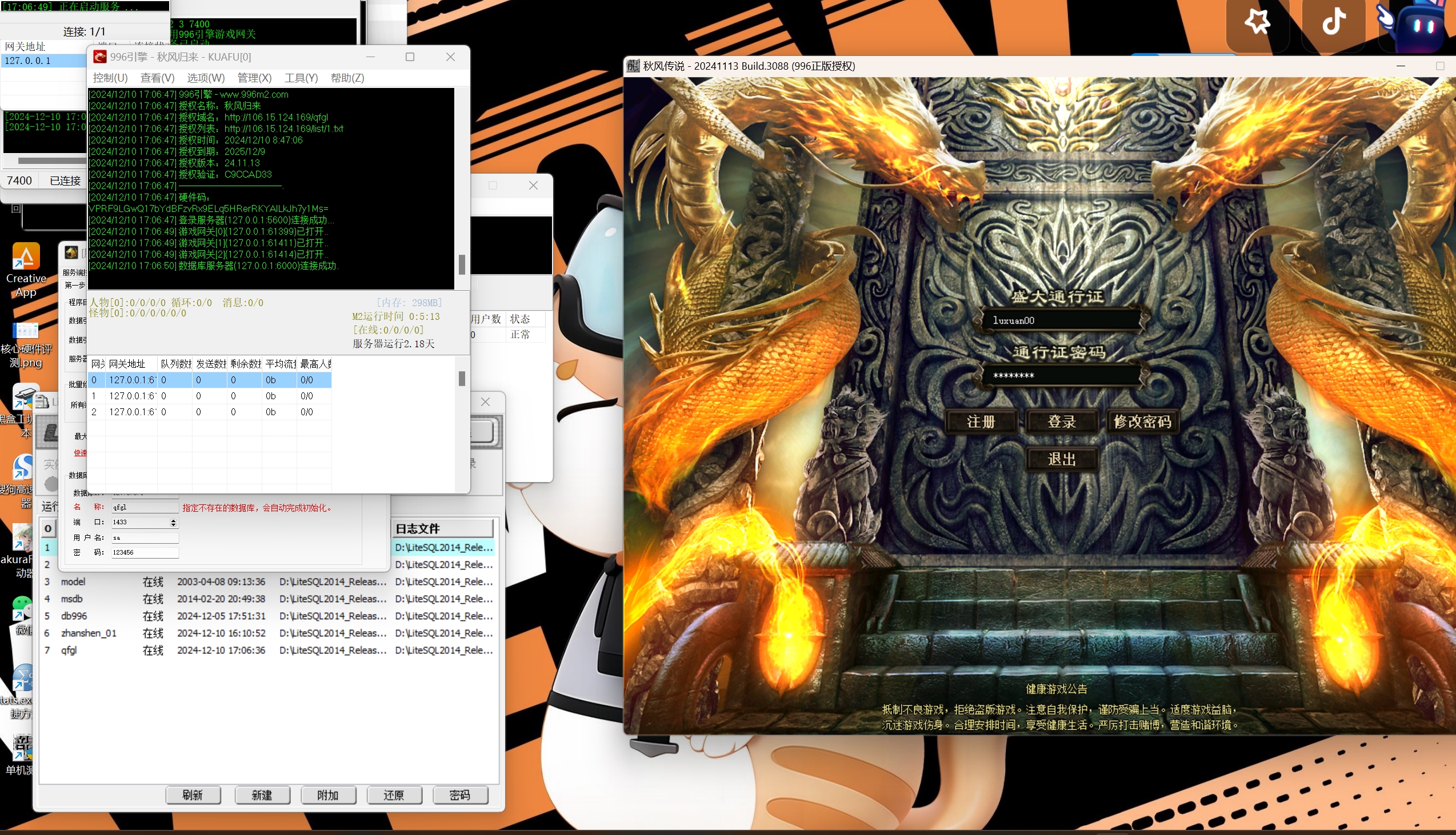Viewport: 1456px width, 835px height.
Task: Open the star widget at top right
Action: point(1257,23)
